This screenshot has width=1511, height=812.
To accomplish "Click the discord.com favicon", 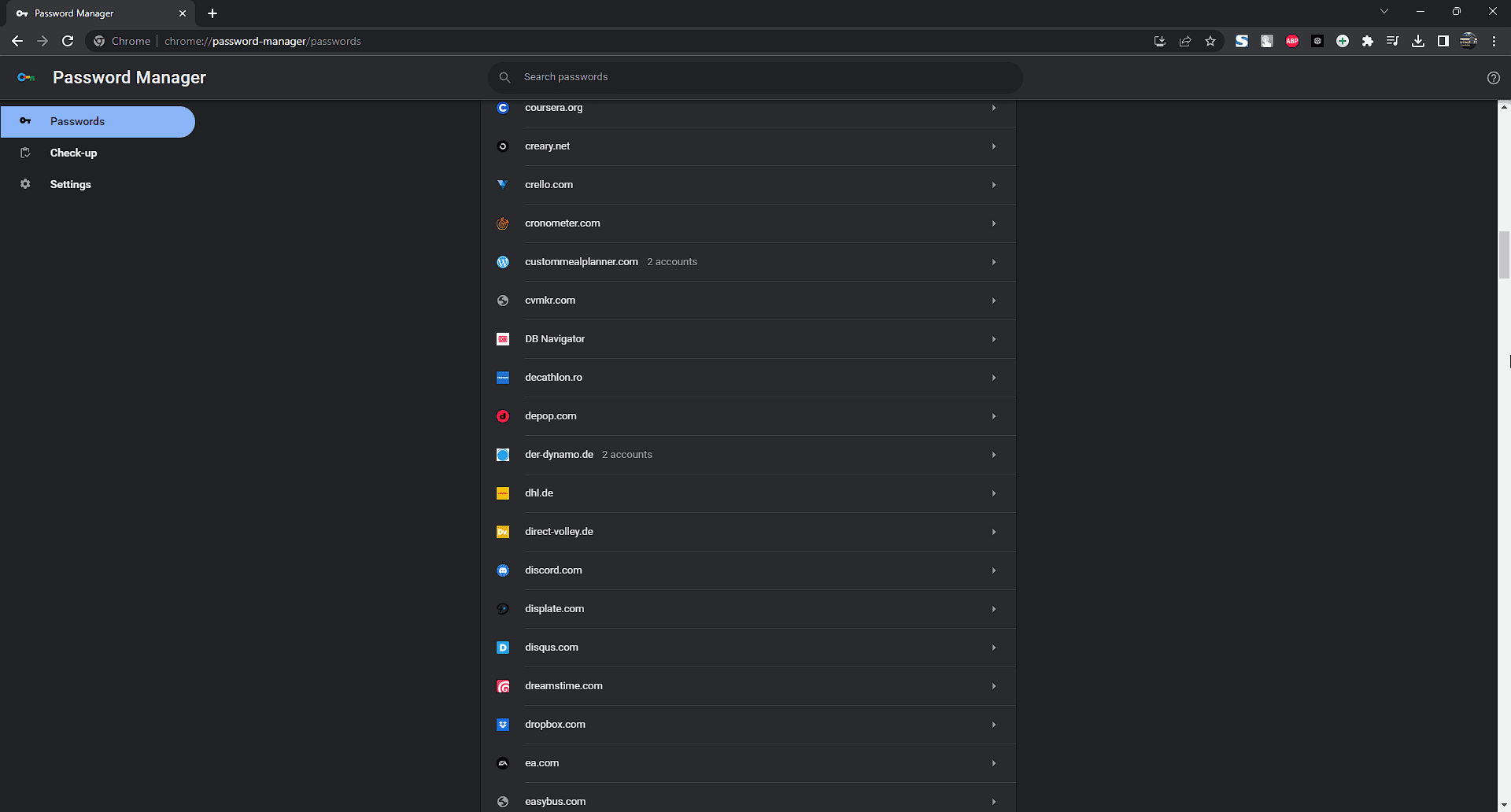I will coord(503,570).
